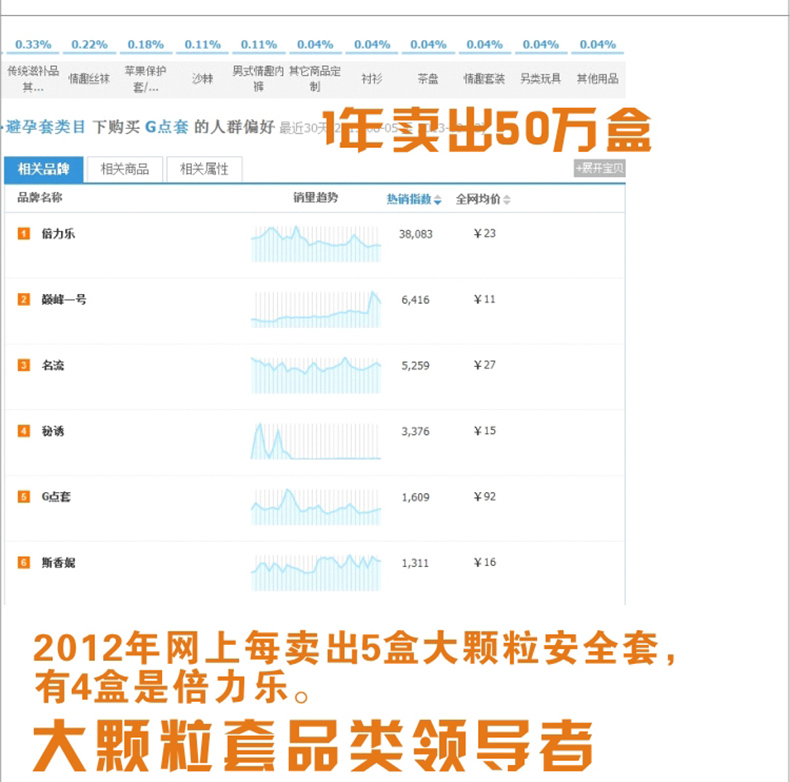The image size is (790, 782).
Task: Sort by 全网均价 column arrow
Action: pyautogui.click(x=506, y=200)
